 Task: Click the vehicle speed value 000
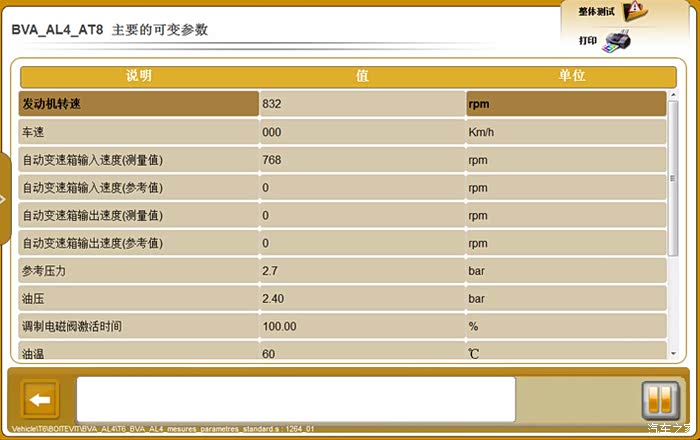(271, 132)
